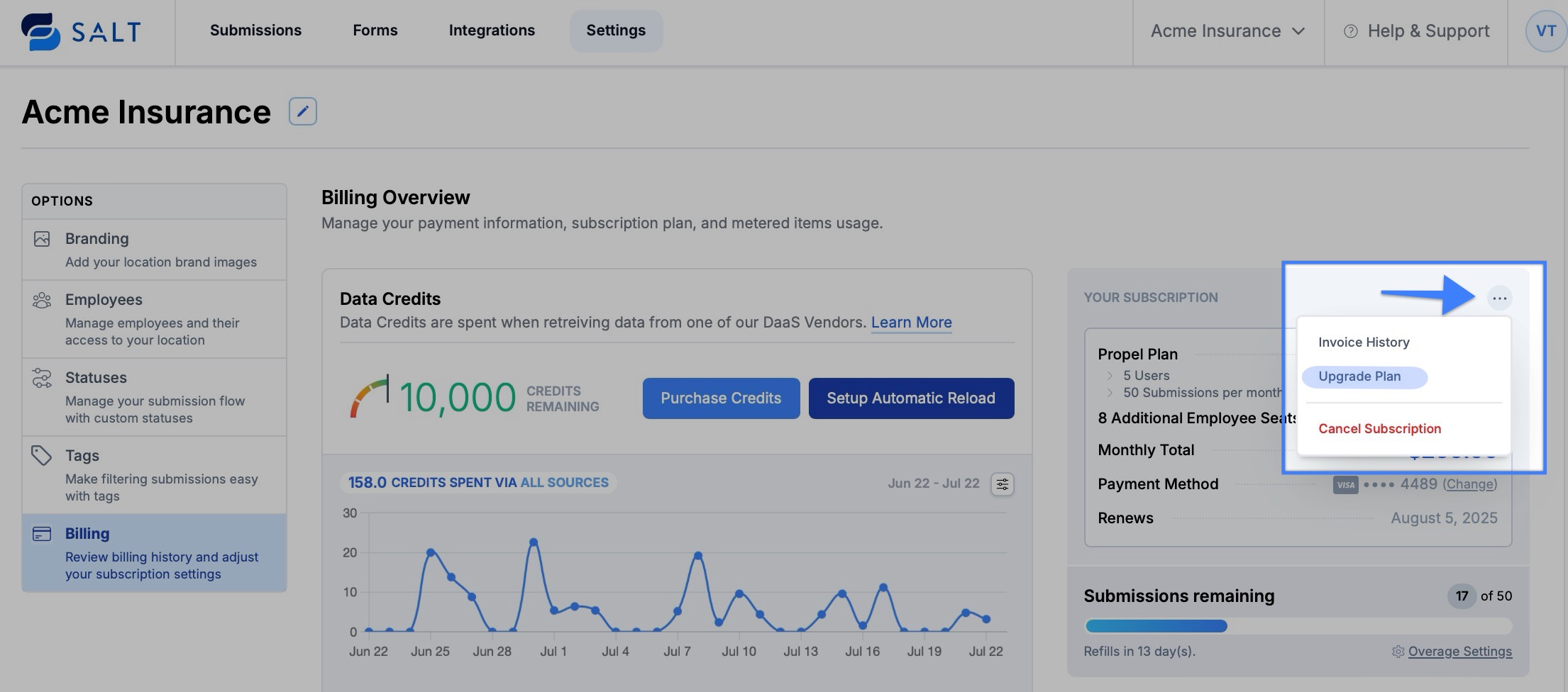The width and height of the screenshot is (1568, 692).
Task: Click the 158.0 credits spent label
Action: [478, 483]
